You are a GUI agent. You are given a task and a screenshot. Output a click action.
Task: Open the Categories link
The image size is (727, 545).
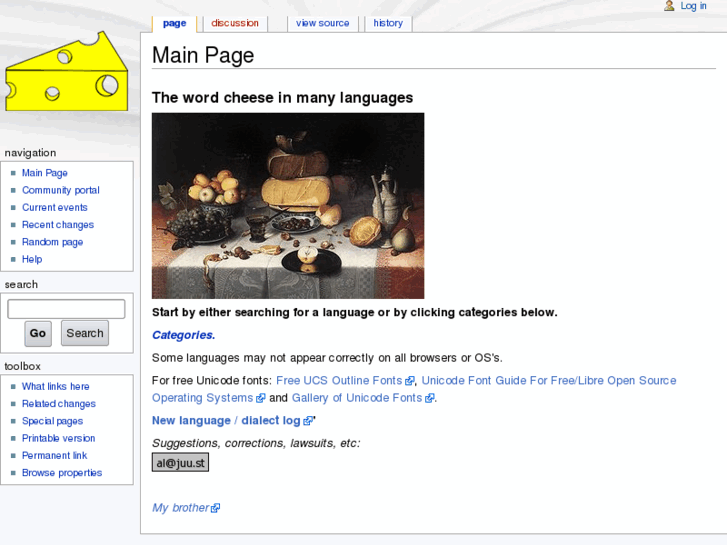pos(183,335)
